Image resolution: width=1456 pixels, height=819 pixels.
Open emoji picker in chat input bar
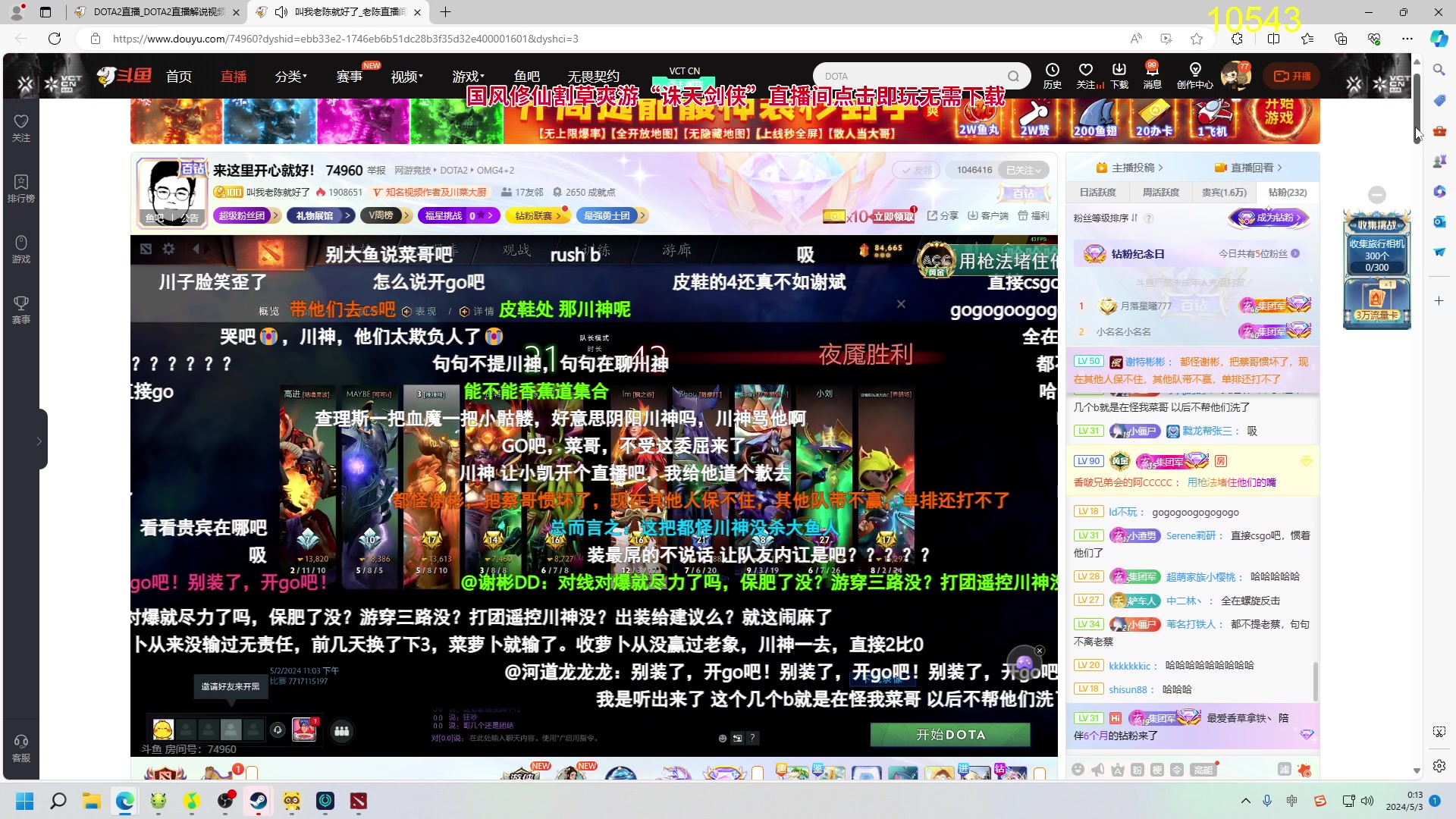(x=1078, y=770)
